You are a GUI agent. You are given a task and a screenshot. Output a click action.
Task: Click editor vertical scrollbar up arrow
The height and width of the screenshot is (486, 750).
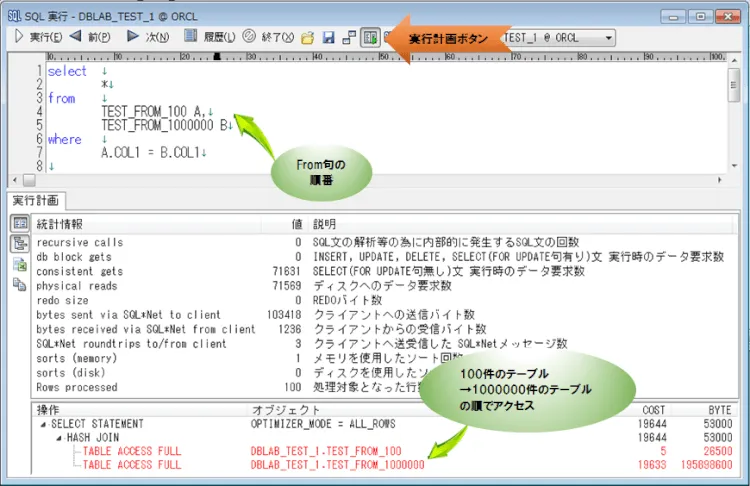click(x=734, y=61)
